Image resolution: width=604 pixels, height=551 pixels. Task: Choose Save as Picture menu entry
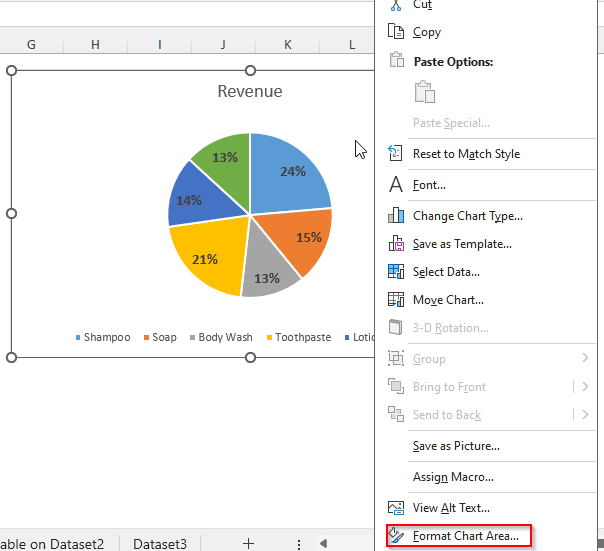coord(456,446)
